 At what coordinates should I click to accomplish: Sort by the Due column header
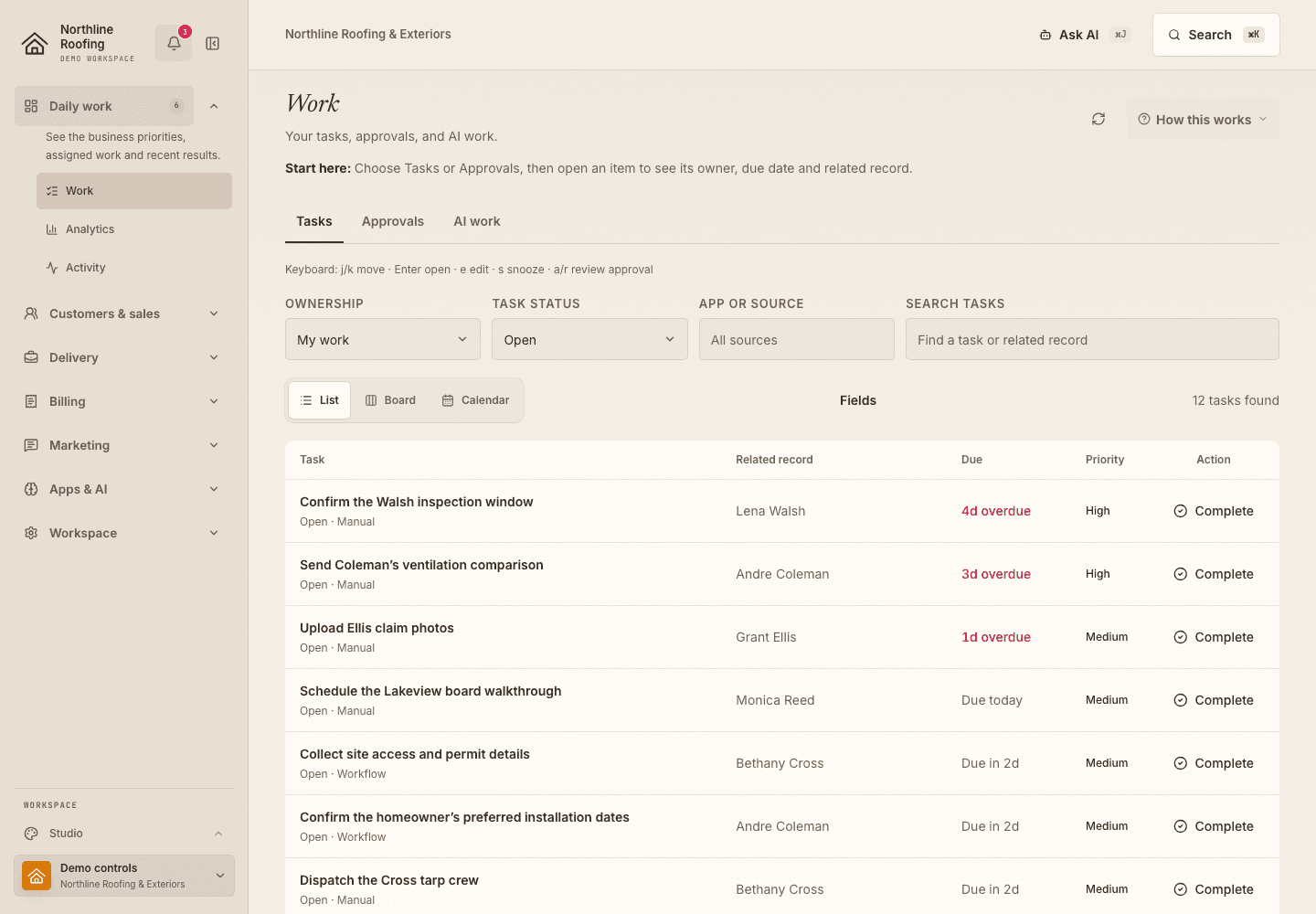pos(971,460)
